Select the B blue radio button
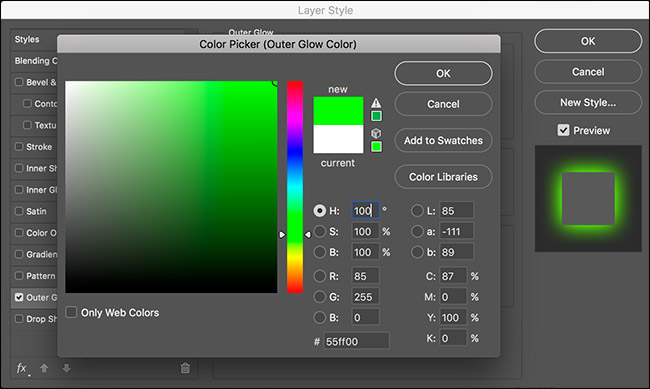Screen dimensions: 650x389 point(320,318)
